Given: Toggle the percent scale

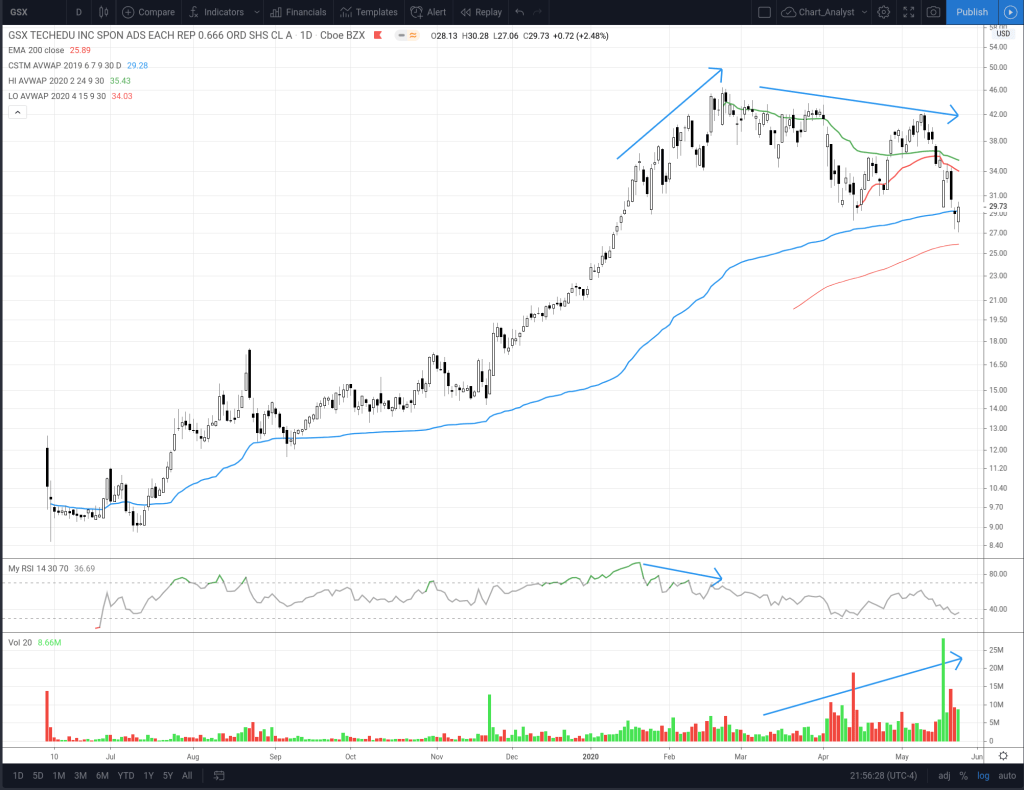Looking at the screenshot, I should [964, 775].
